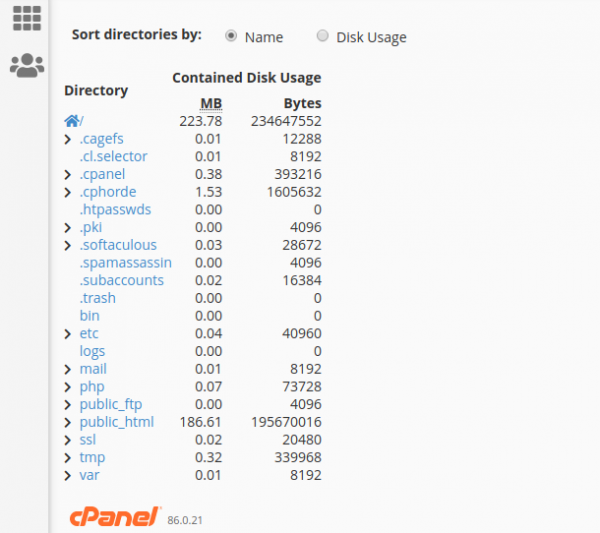Open the .spamassassin directory link
Image resolution: width=600 pixels, height=533 pixels.
pyautogui.click(x=126, y=263)
